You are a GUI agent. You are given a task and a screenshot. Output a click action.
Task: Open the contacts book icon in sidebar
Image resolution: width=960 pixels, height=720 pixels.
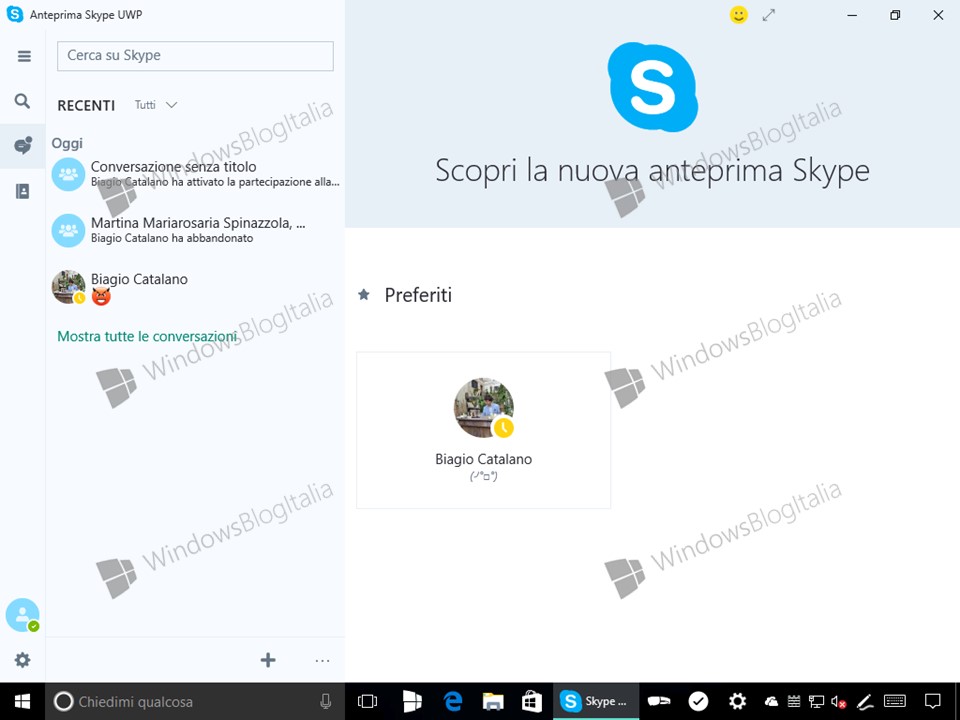tap(23, 192)
